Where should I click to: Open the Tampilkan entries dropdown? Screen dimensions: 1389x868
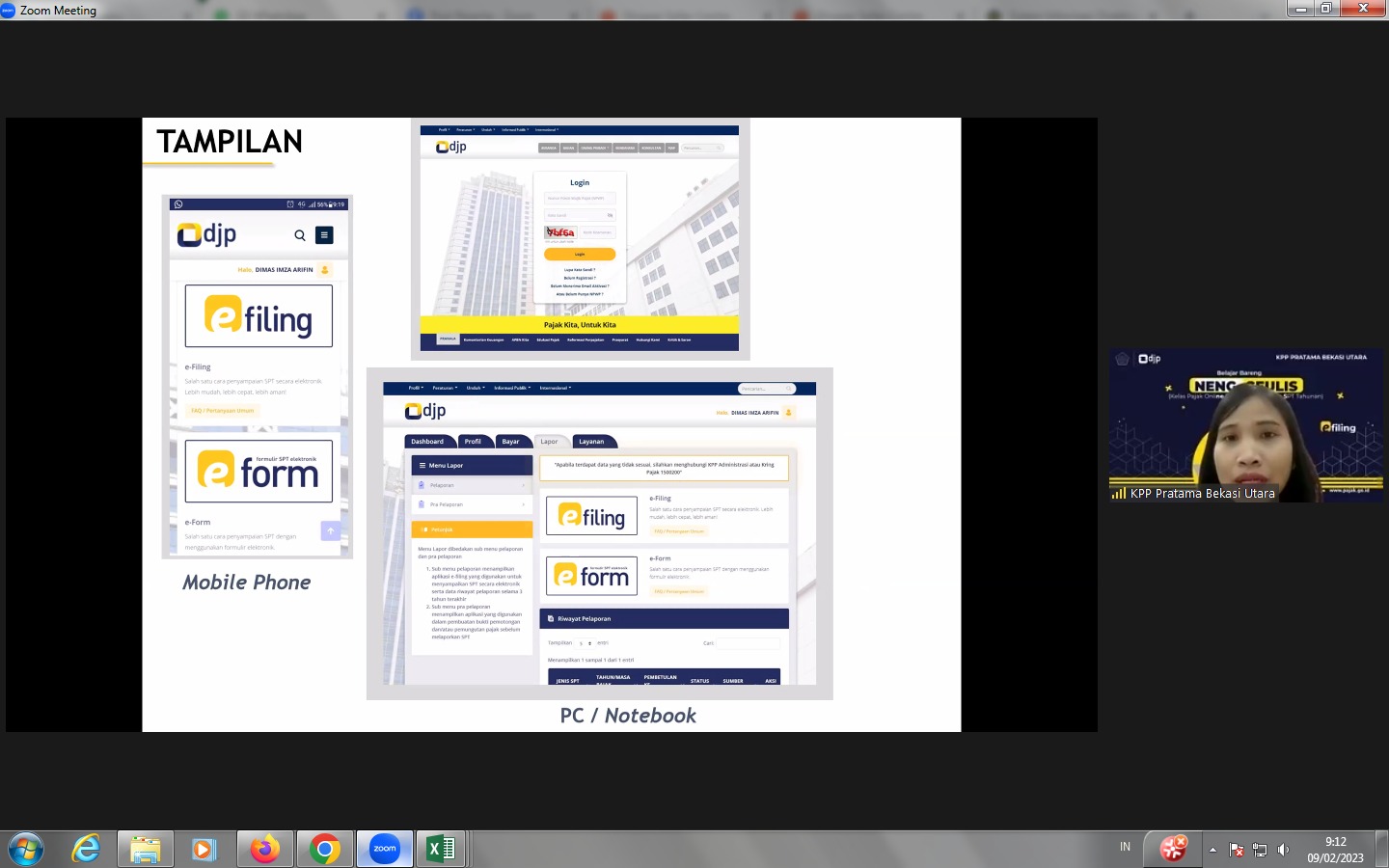tap(586, 642)
